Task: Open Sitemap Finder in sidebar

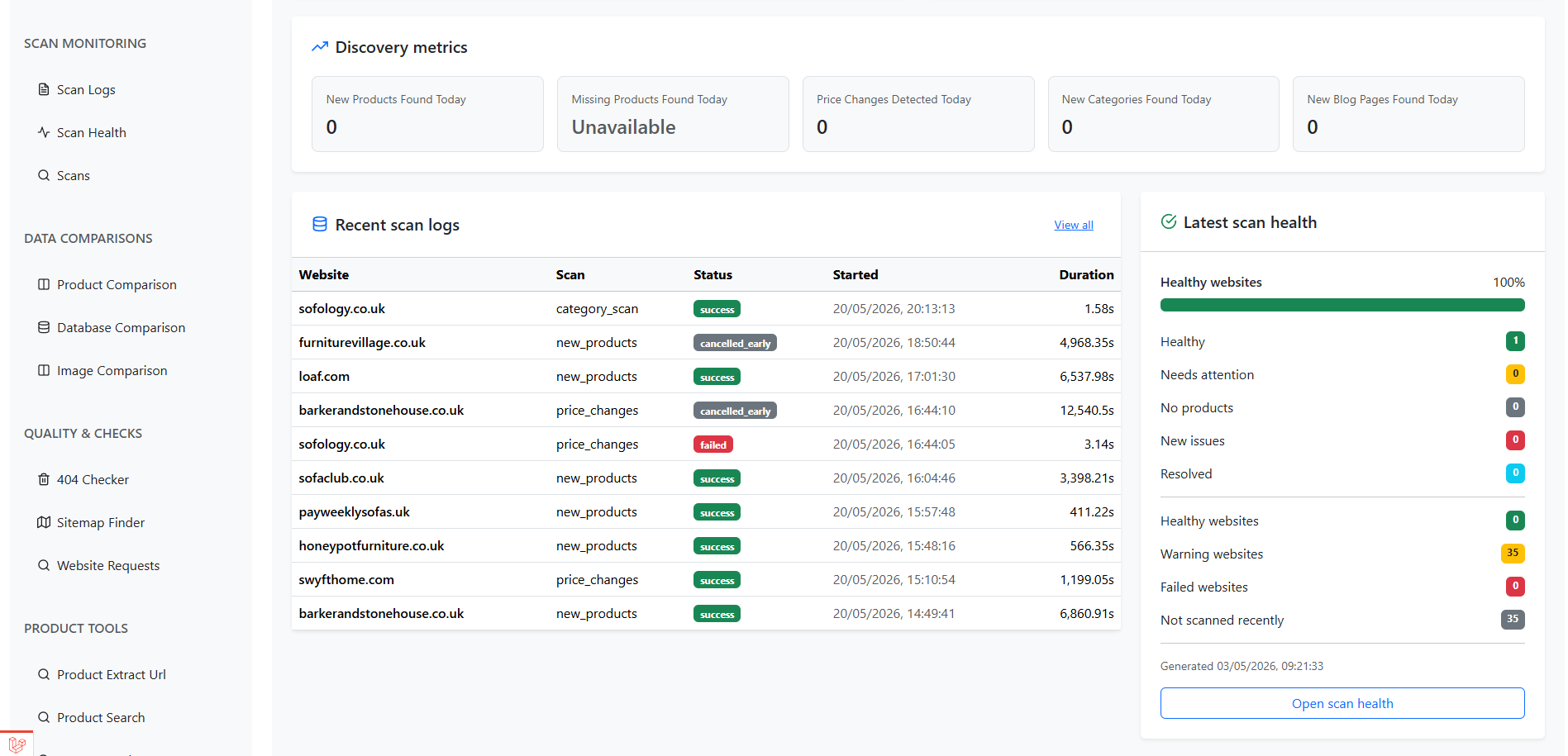Action: point(100,522)
